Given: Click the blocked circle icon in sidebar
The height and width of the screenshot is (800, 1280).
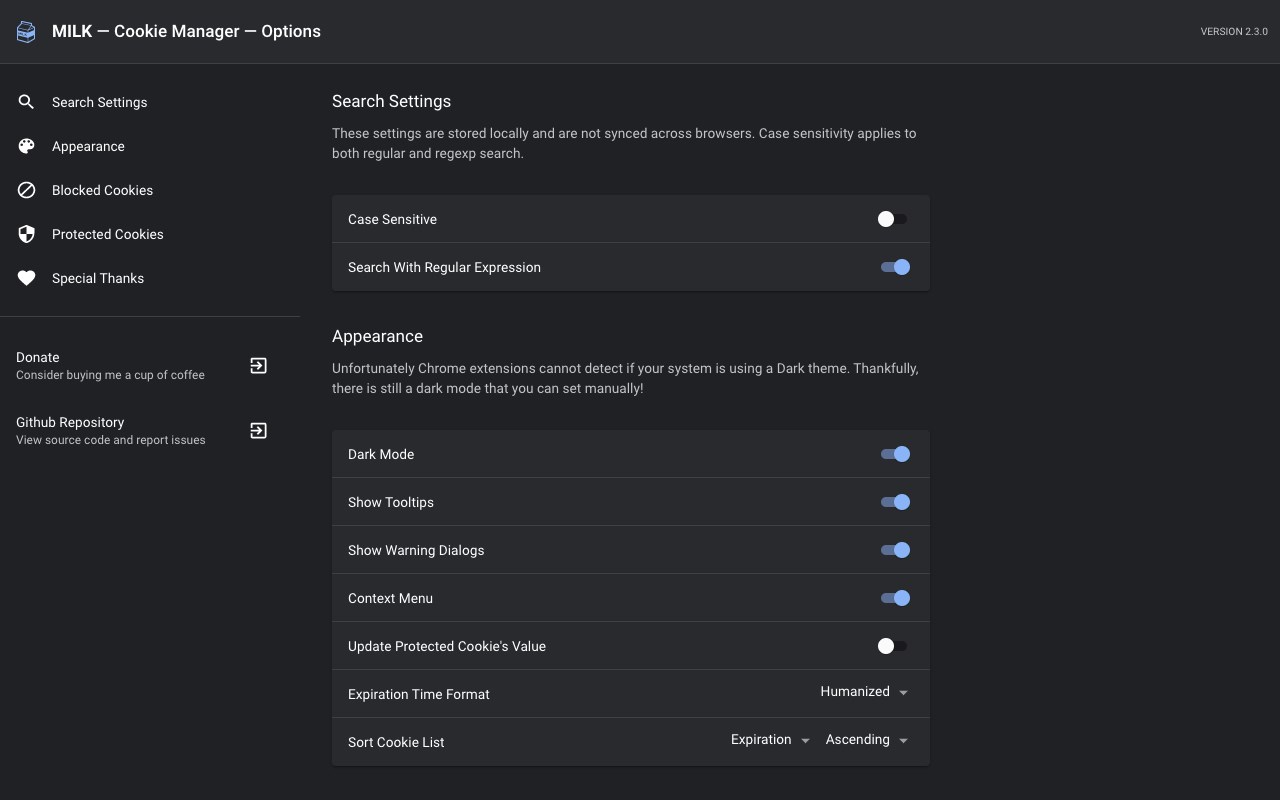Looking at the screenshot, I should (27, 190).
